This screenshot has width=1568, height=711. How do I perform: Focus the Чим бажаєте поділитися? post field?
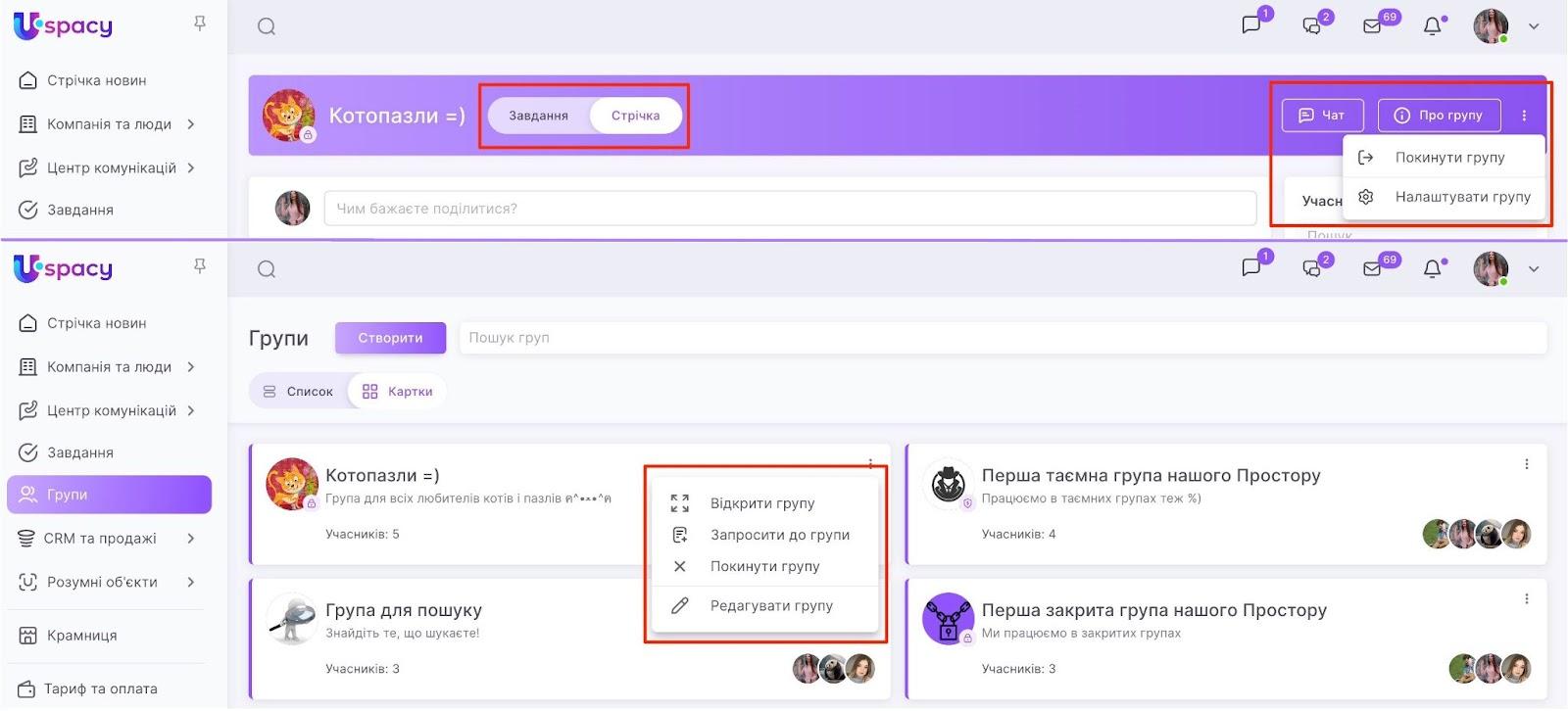(790, 209)
